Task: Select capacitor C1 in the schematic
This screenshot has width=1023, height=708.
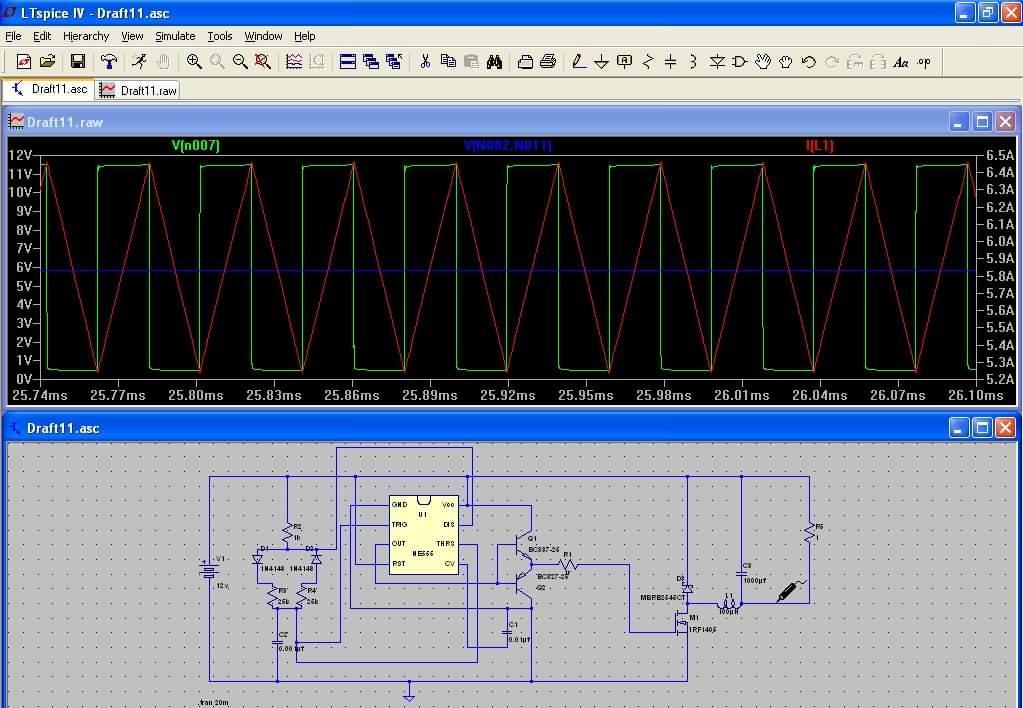Action: tap(508, 632)
